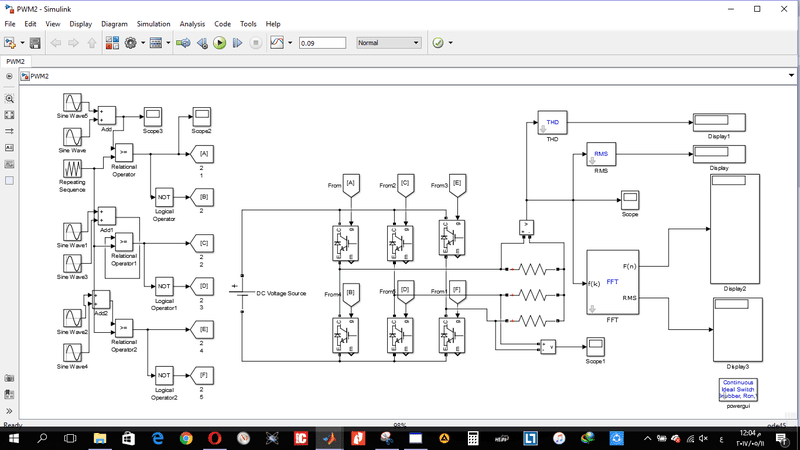
Task: Click the Fit to View palette icon
Action: click(x=10, y=115)
